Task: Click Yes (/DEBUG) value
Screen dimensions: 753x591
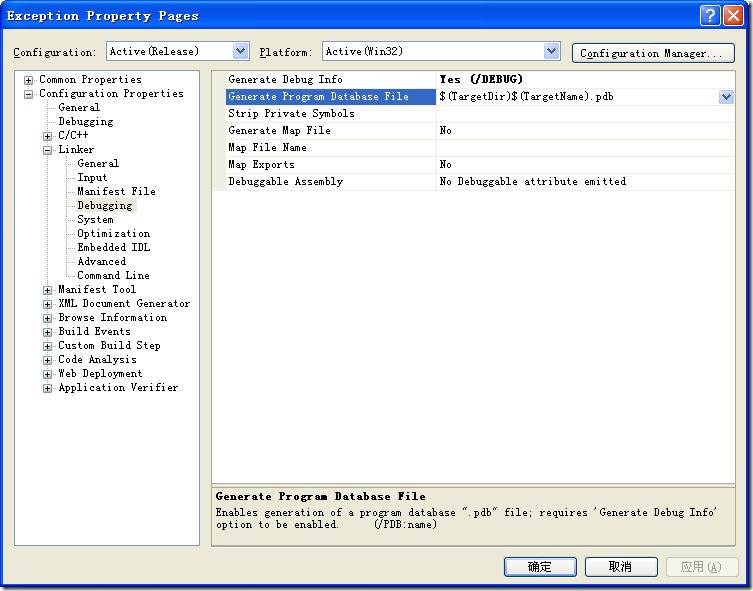Action: click(x=481, y=79)
